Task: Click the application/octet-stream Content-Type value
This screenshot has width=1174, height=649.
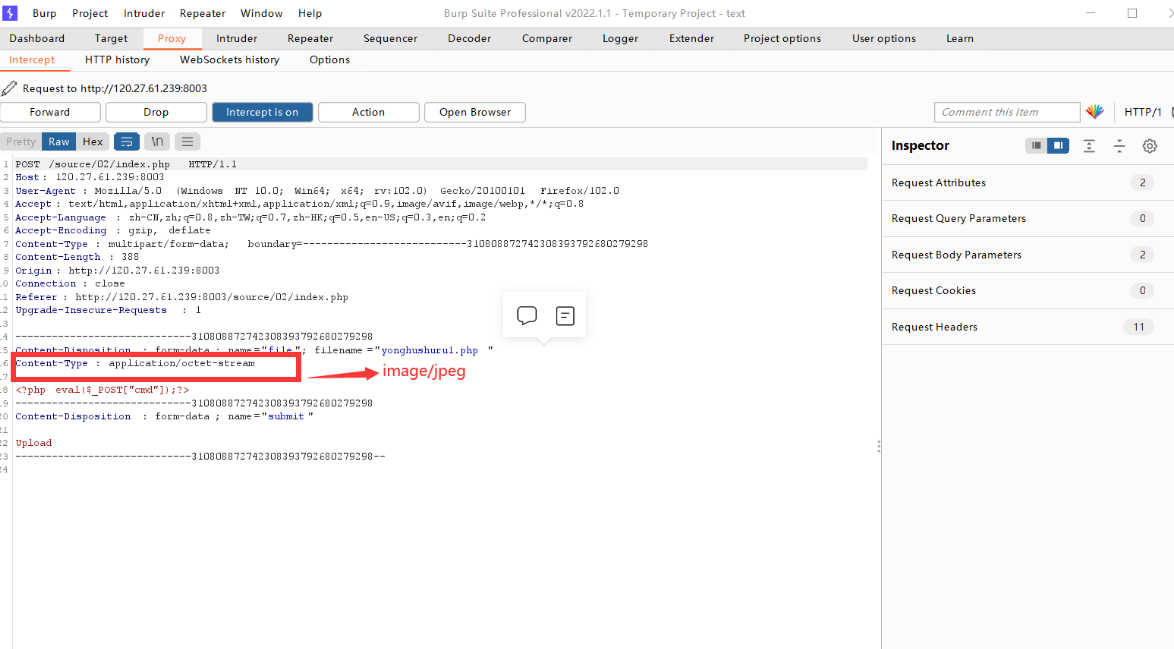Action: (x=181, y=363)
